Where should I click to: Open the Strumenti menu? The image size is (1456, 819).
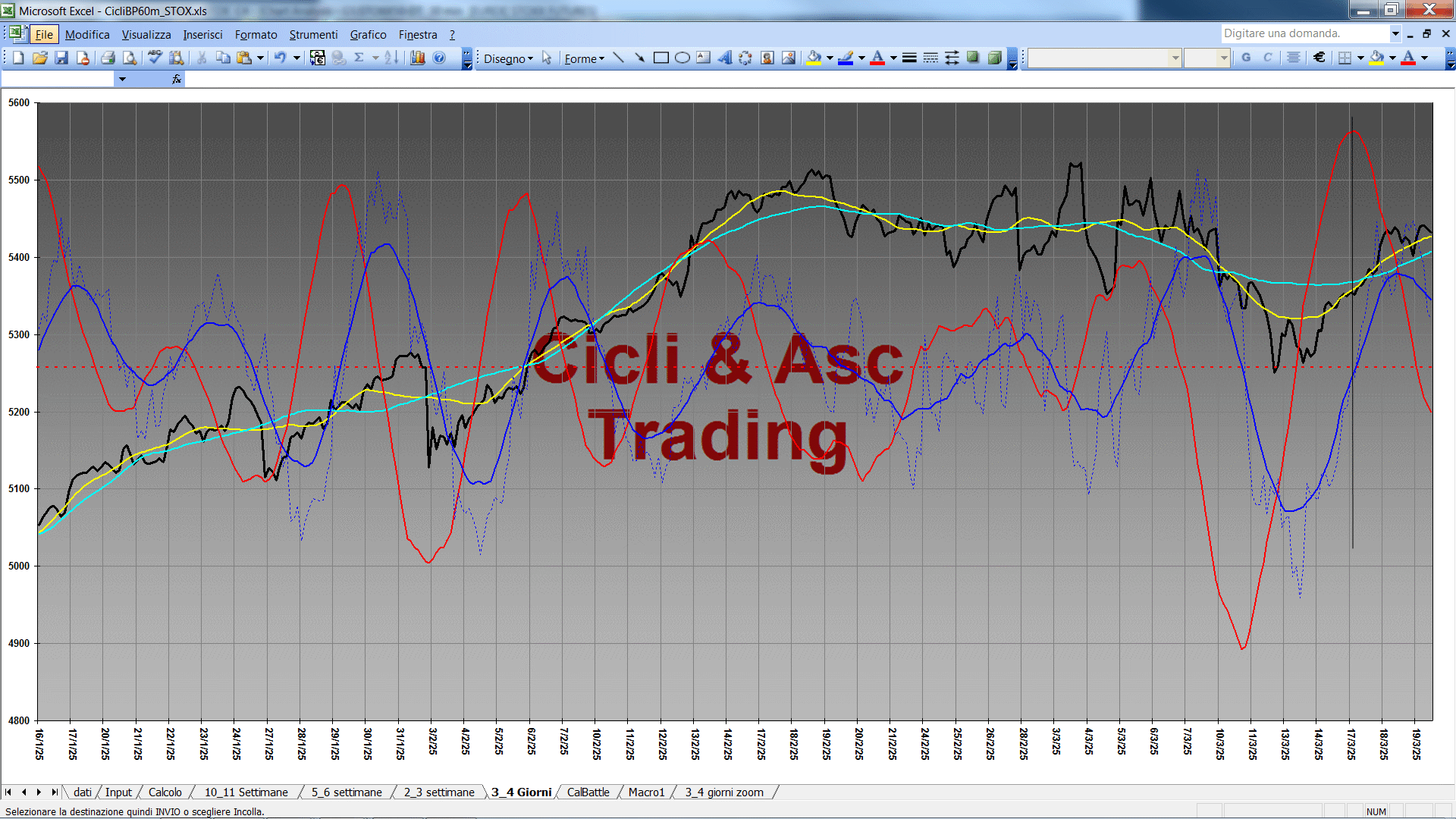(x=313, y=34)
